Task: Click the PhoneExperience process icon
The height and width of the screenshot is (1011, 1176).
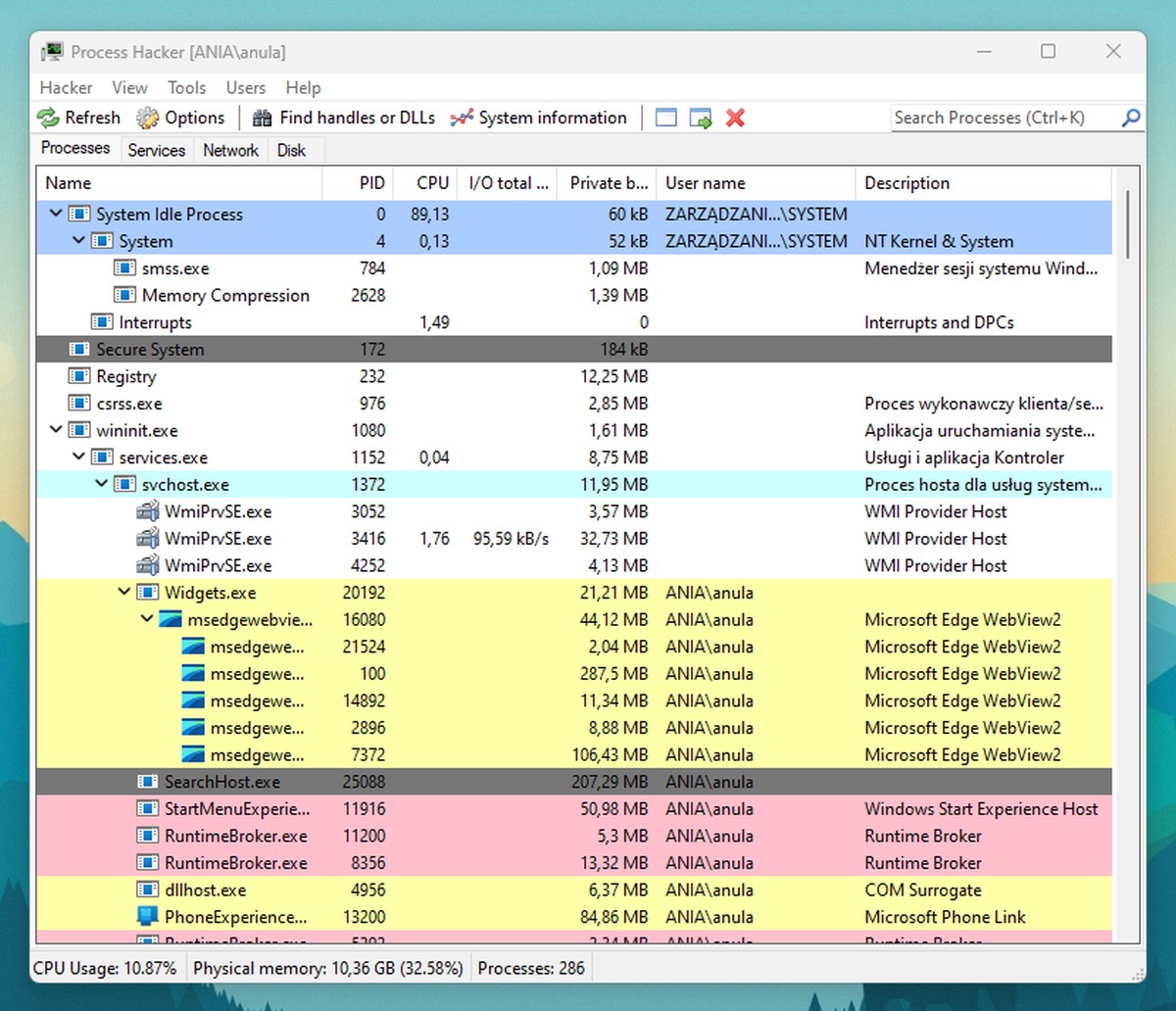Action: tap(147, 917)
